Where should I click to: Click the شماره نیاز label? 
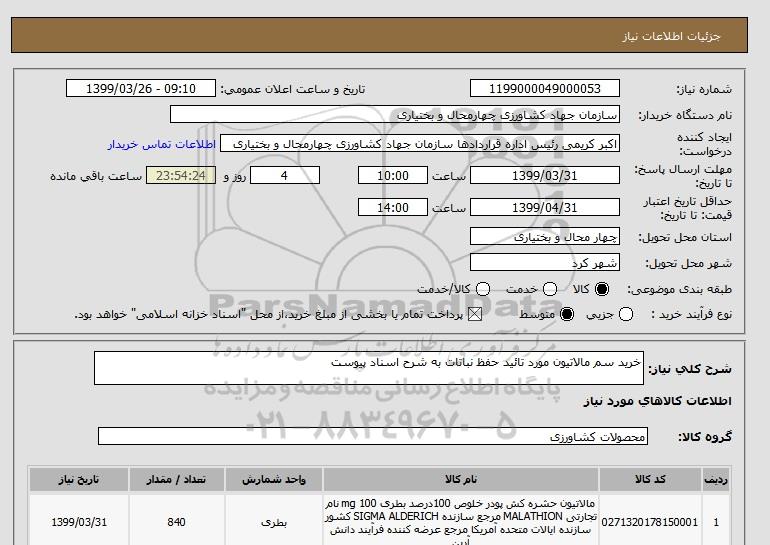[x=704, y=89]
